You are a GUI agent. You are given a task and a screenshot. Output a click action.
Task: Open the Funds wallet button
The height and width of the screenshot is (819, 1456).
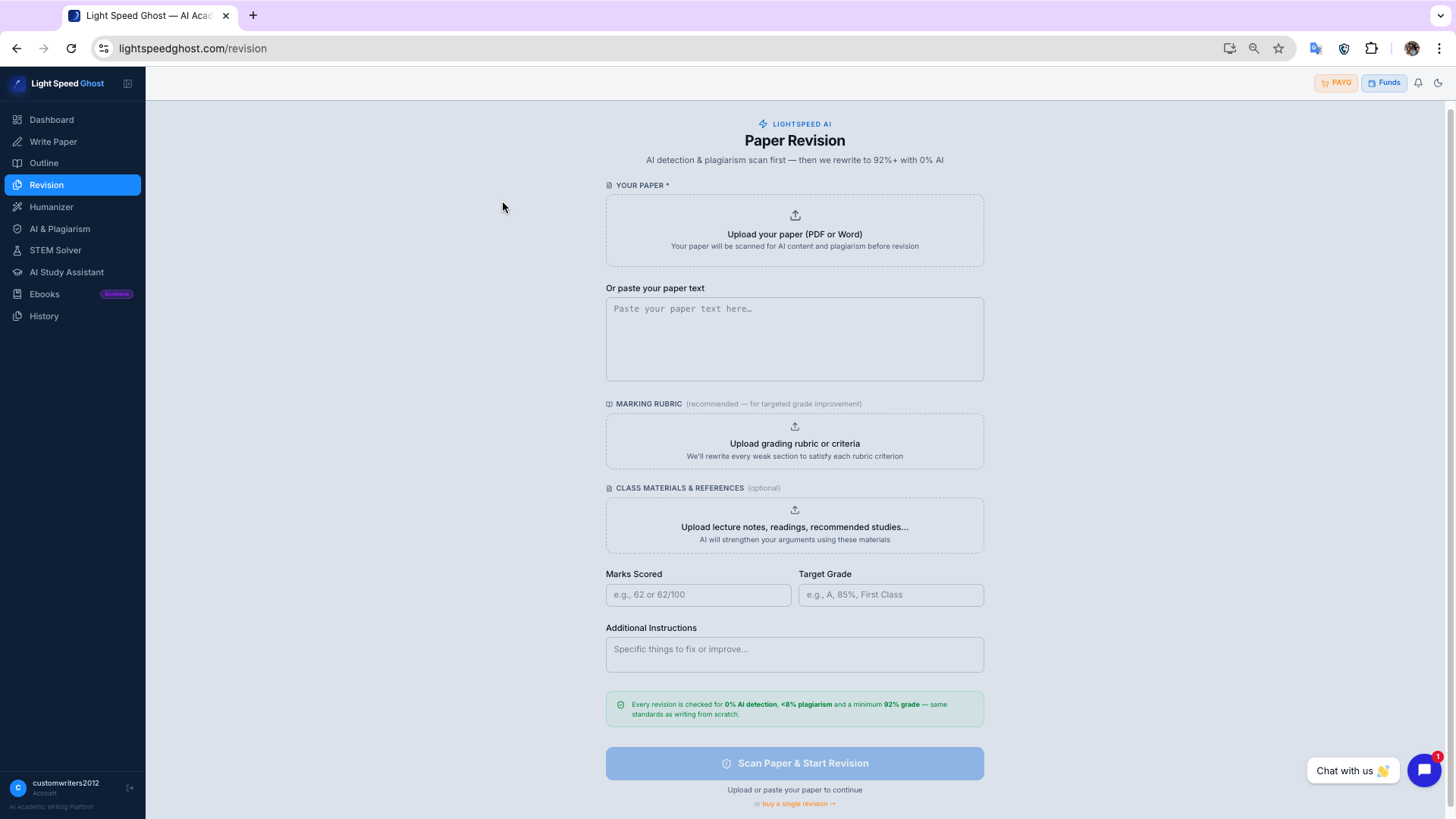1384,83
